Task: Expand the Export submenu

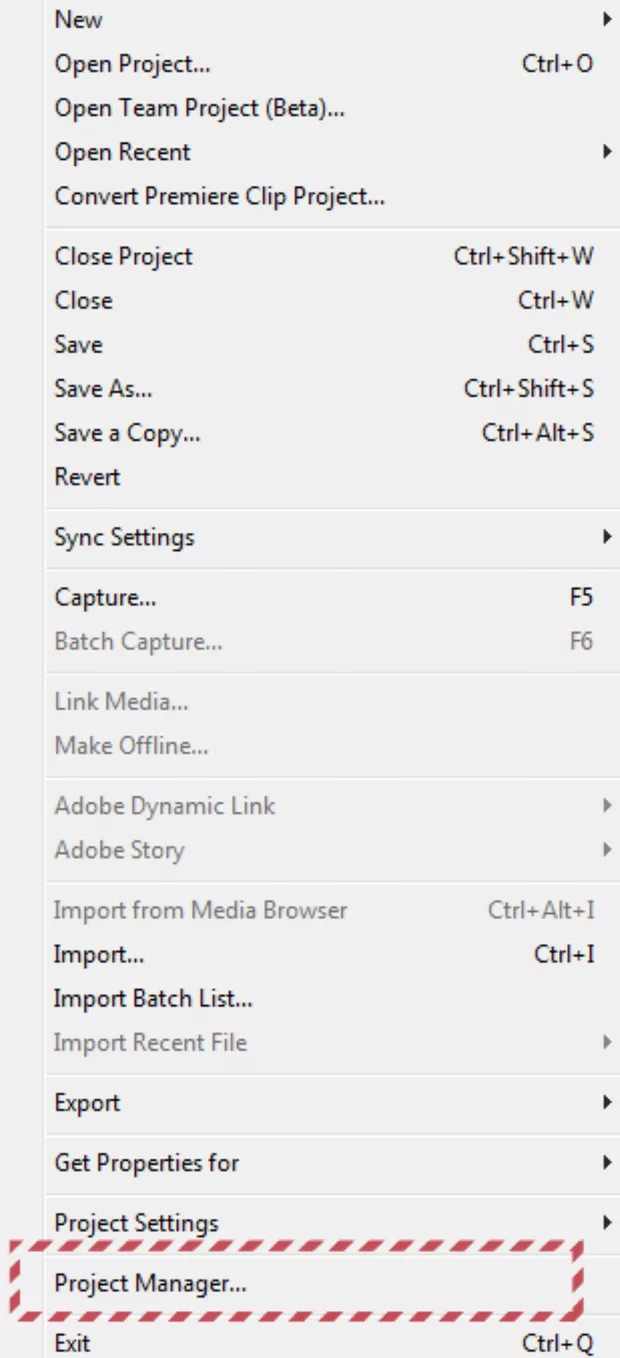Action: 88,1103
